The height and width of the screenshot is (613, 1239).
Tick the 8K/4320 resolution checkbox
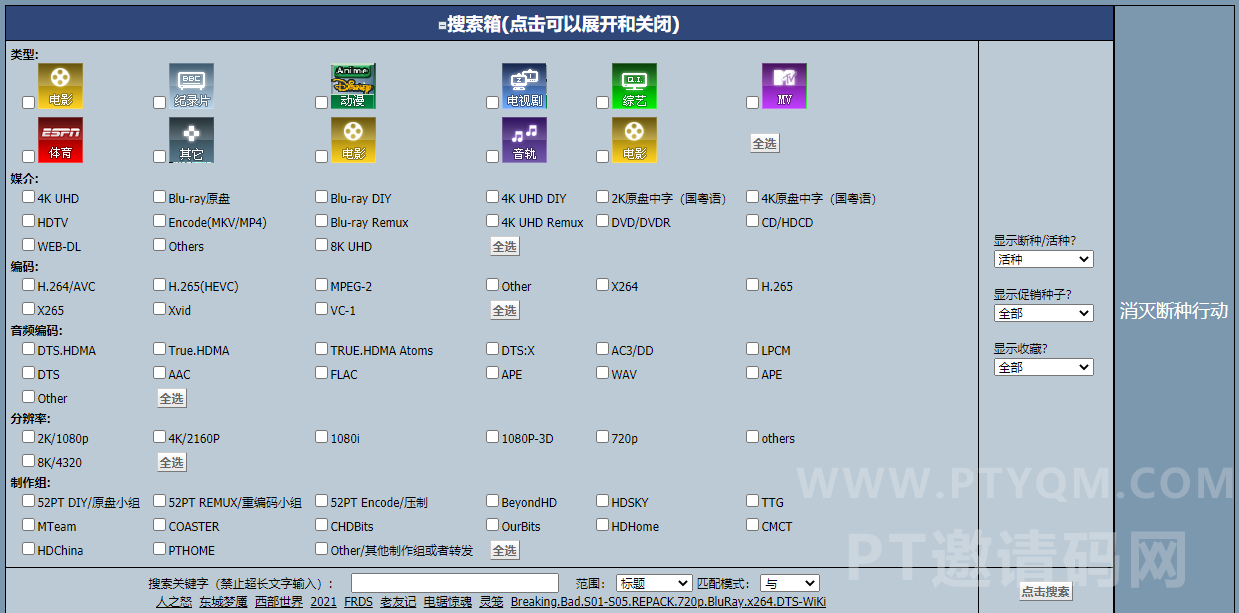[x=28, y=461]
